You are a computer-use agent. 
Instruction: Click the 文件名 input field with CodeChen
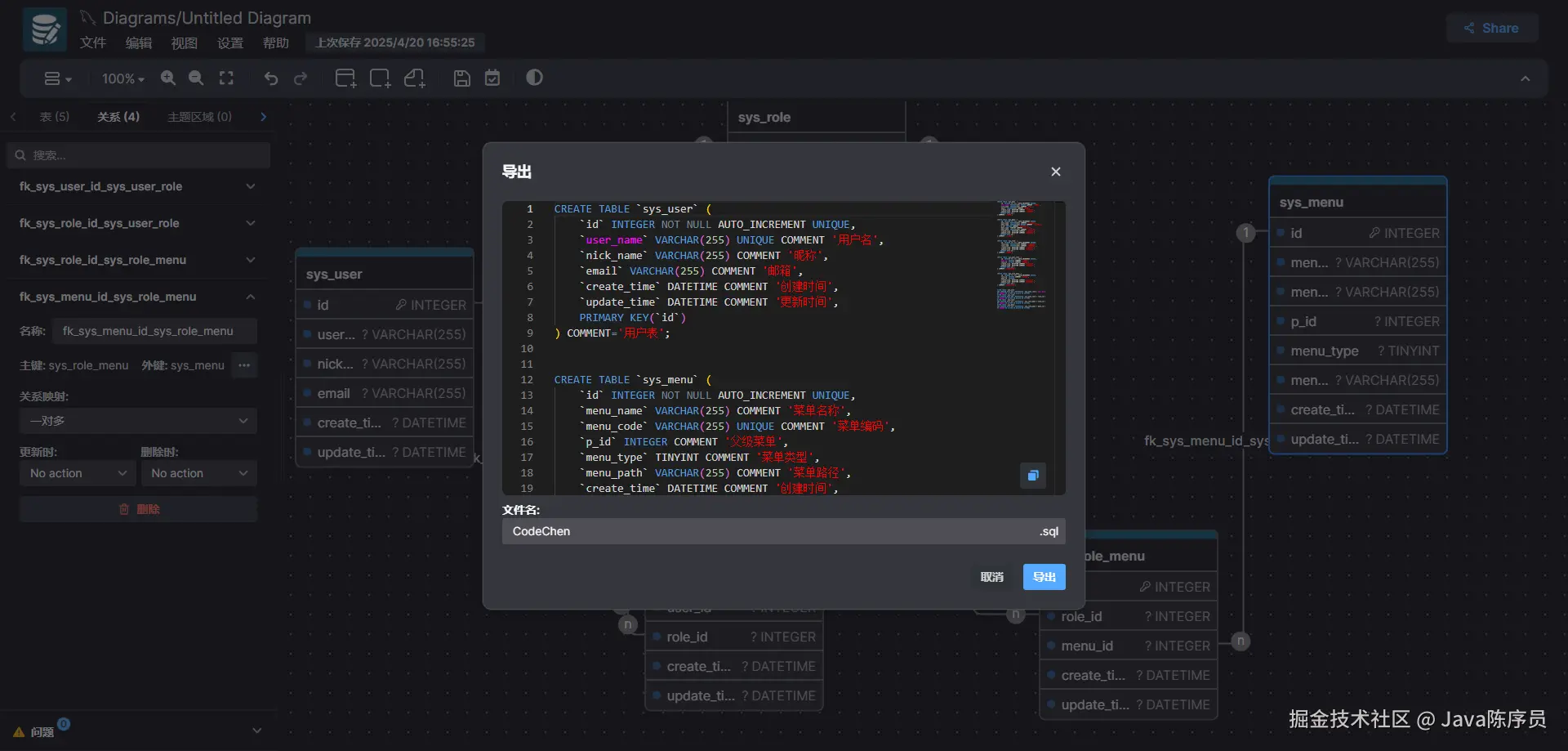tap(768, 531)
